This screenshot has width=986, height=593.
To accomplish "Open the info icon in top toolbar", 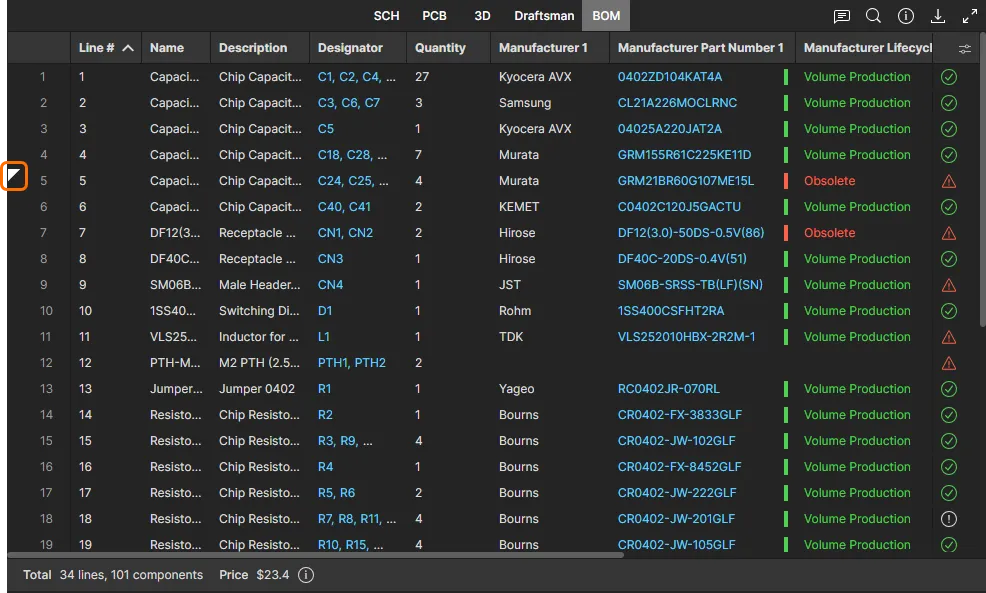I will (906, 16).
